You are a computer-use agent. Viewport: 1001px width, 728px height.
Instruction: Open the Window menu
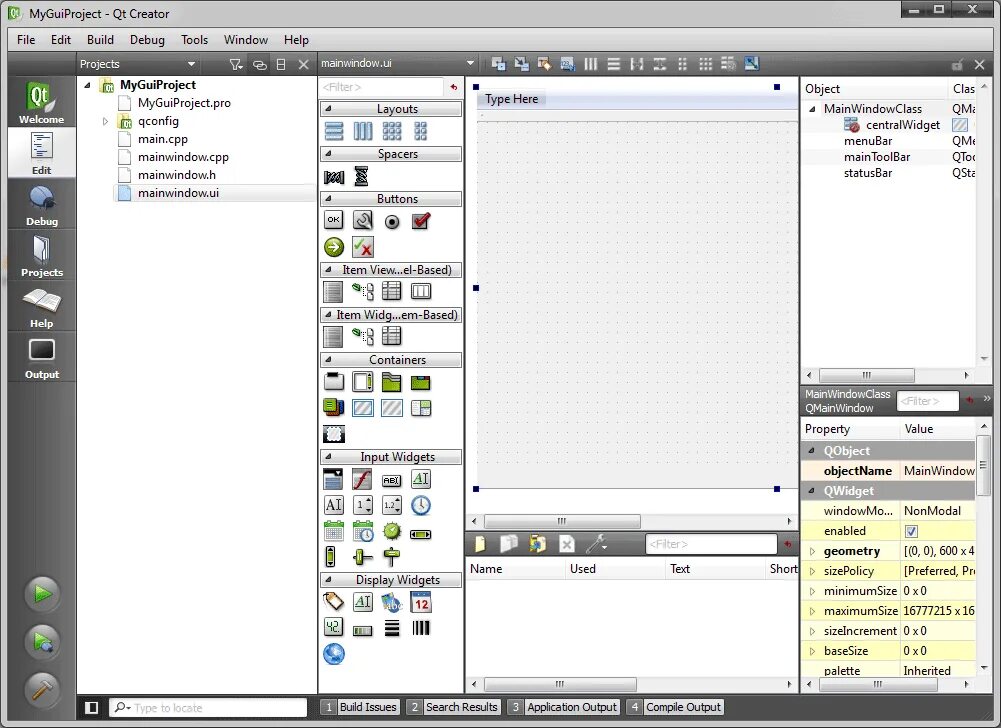pos(246,40)
